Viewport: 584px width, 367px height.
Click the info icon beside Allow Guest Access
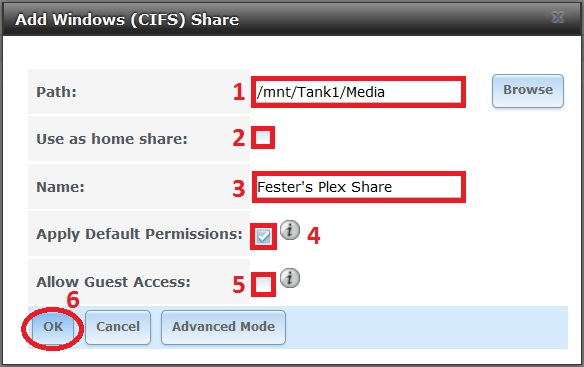pyautogui.click(x=290, y=278)
